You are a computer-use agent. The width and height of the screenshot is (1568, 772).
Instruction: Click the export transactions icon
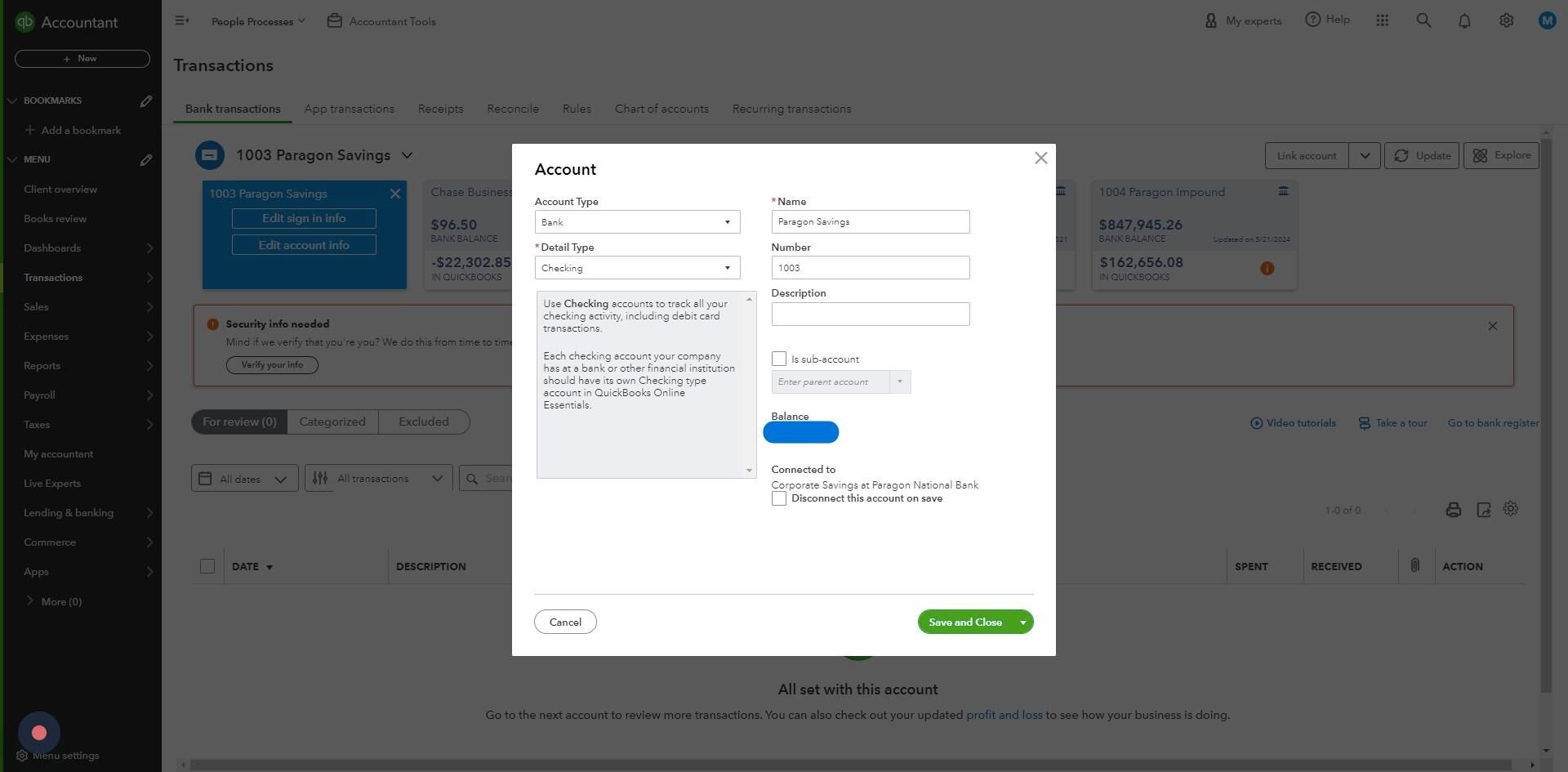pos(1484,511)
